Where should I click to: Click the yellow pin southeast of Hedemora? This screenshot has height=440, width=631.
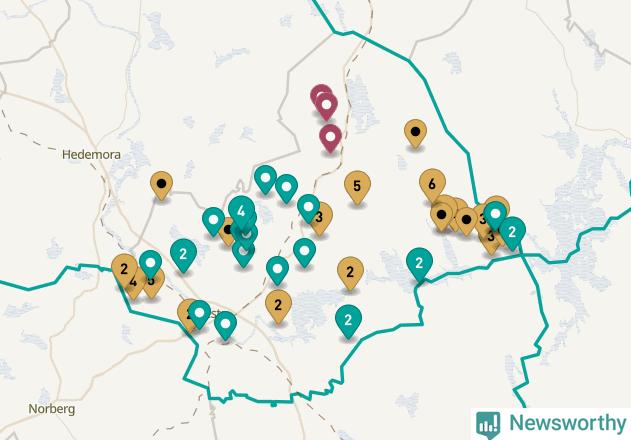point(161,184)
